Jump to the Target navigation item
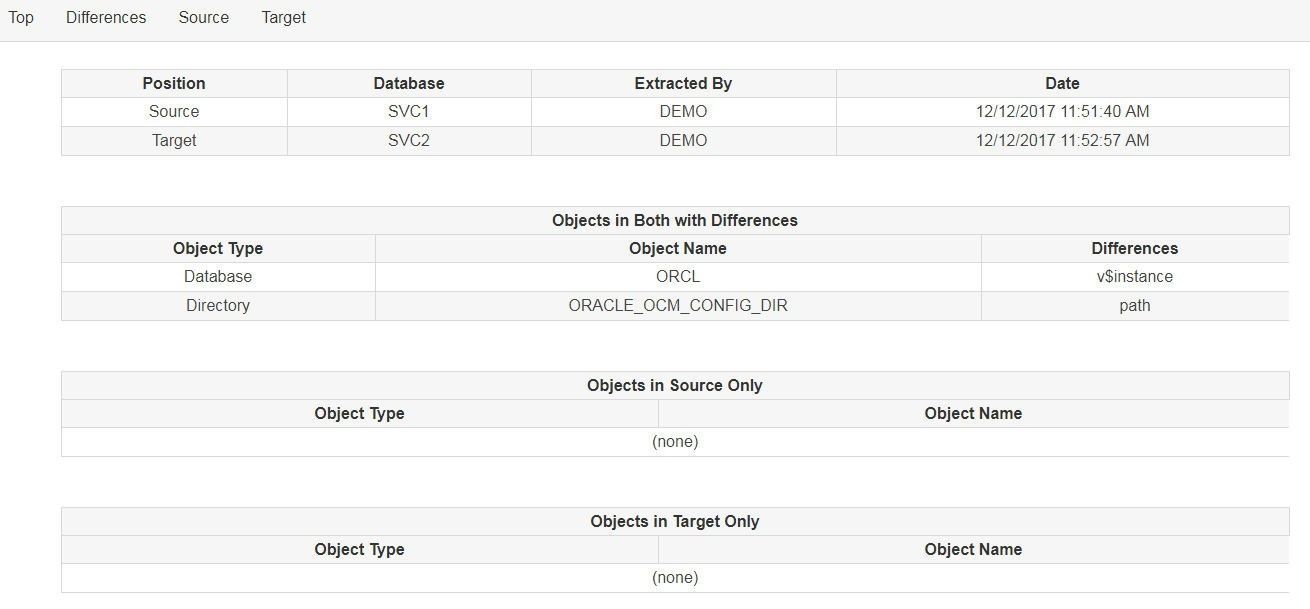The width and height of the screenshot is (1310, 609). 284,18
